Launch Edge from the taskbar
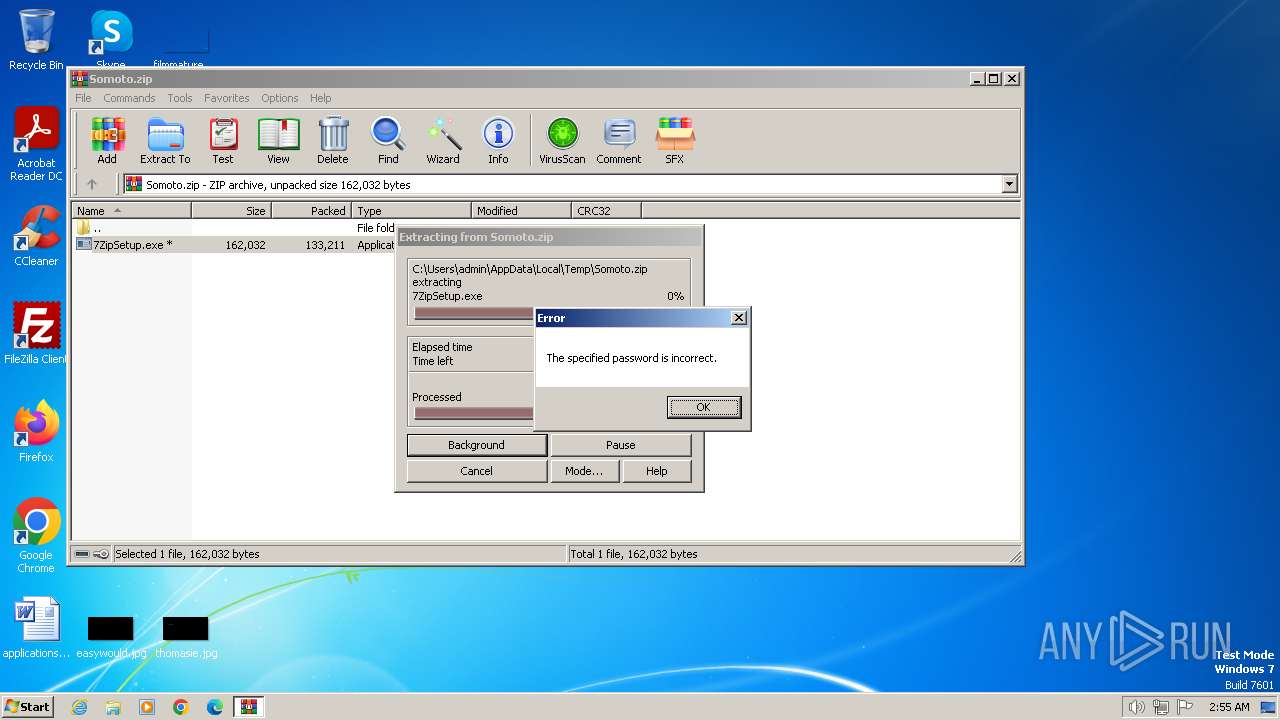Screen dimensions: 1280x720 [x=215, y=707]
